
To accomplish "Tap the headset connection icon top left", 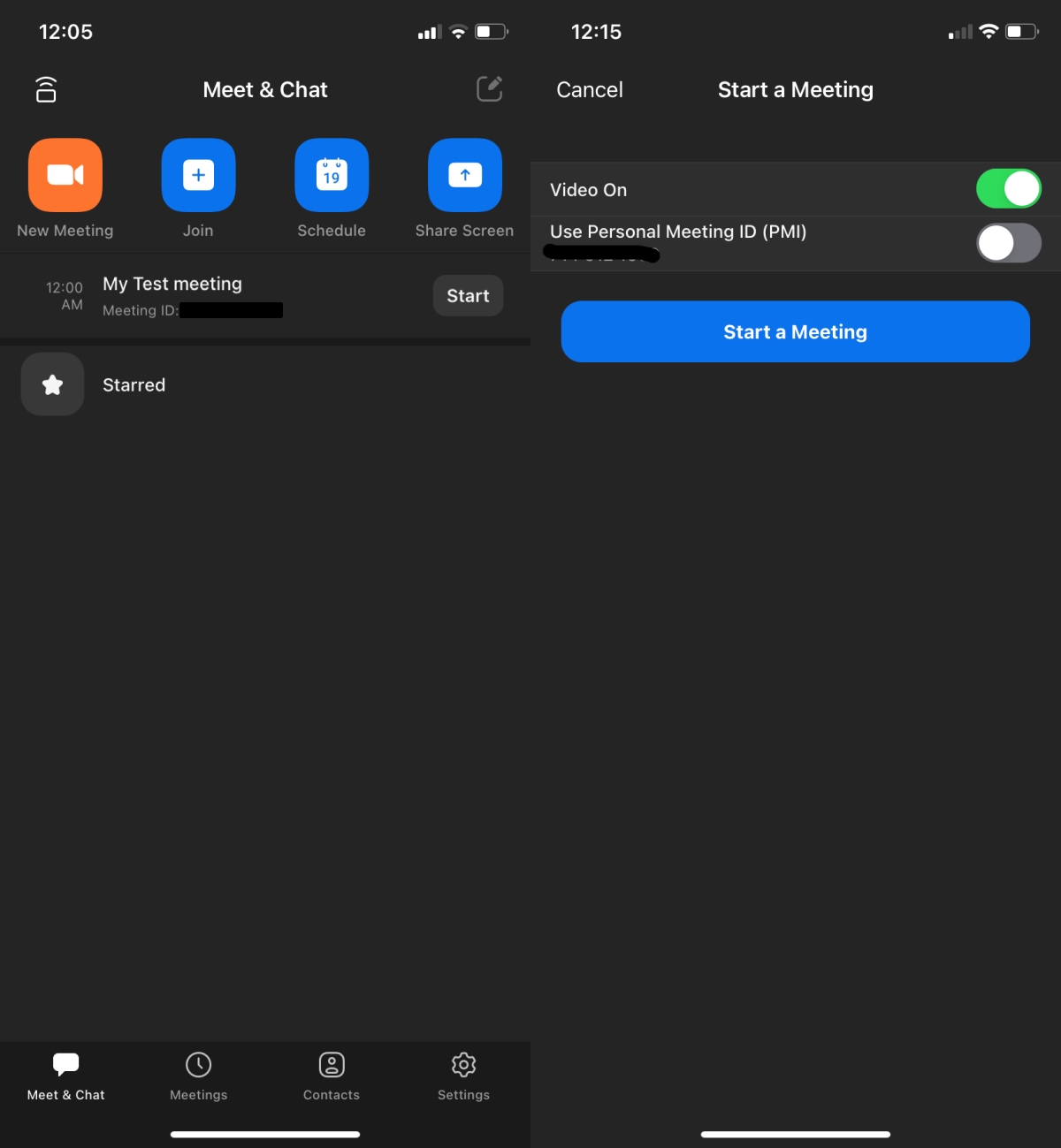I will tap(45, 89).
